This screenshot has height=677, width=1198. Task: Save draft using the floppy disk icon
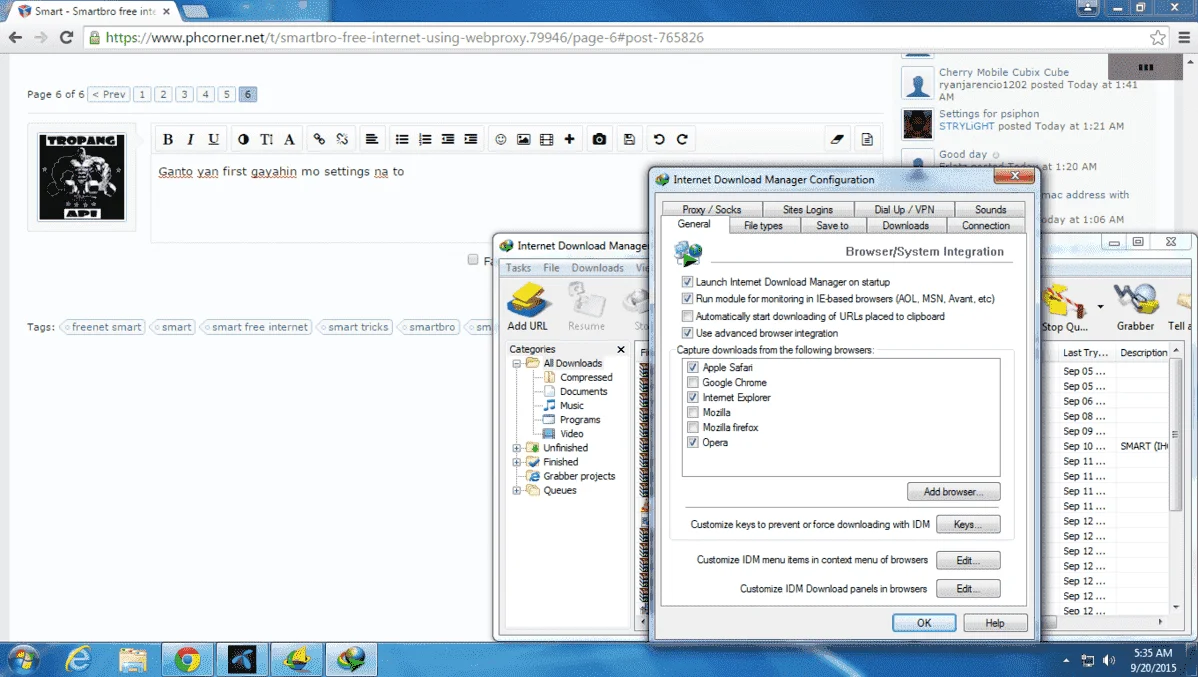[x=630, y=139]
